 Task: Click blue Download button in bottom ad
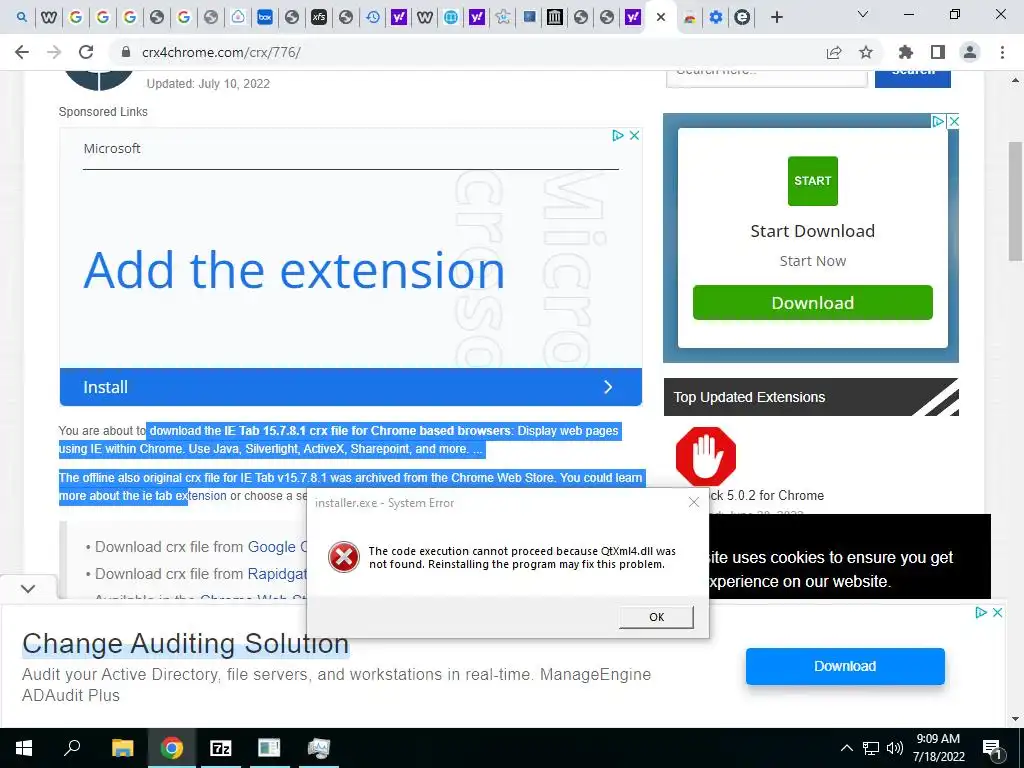coord(845,666)
